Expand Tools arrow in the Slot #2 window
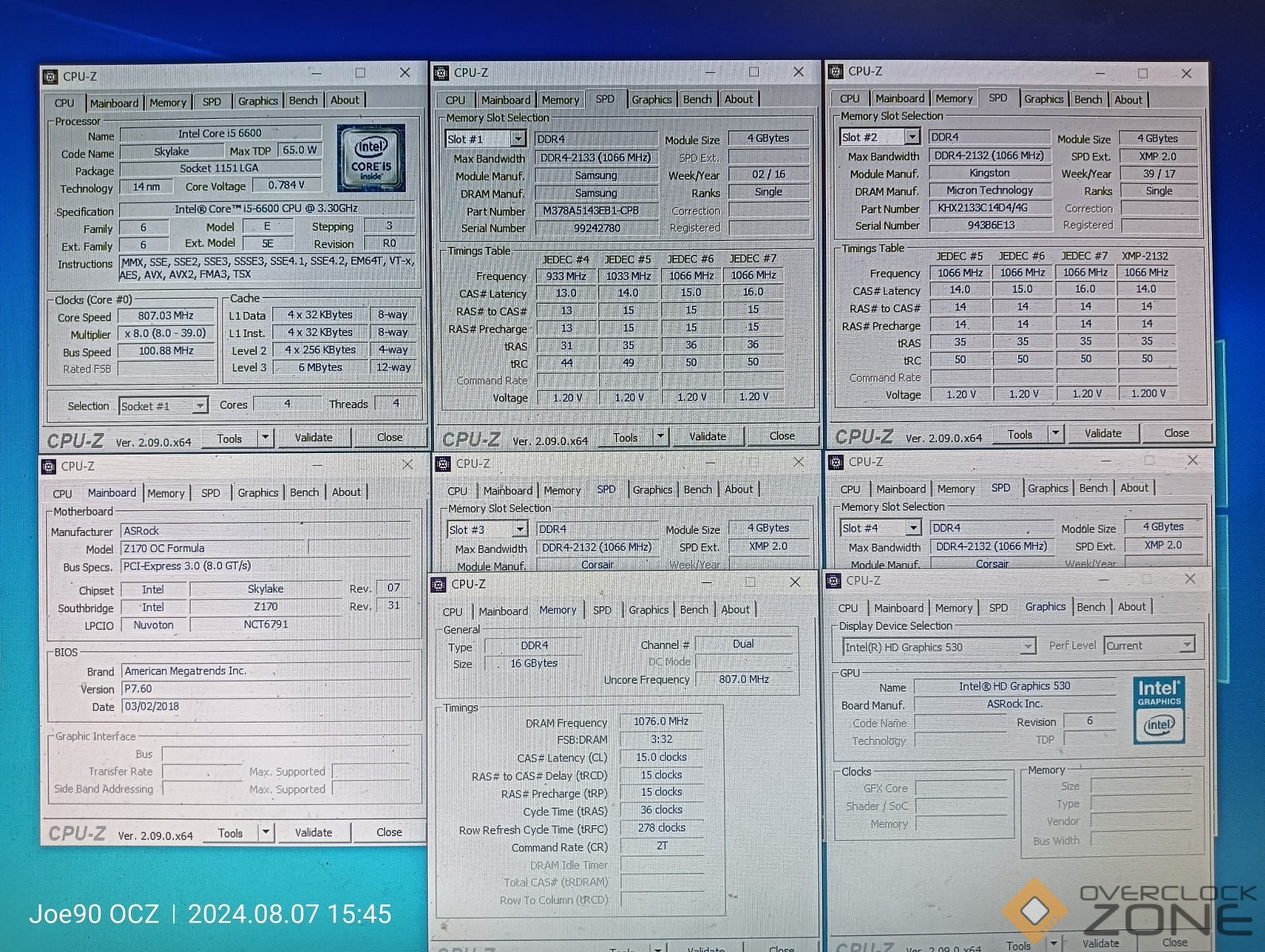The image size is (1265, 952). [1055, 434]
